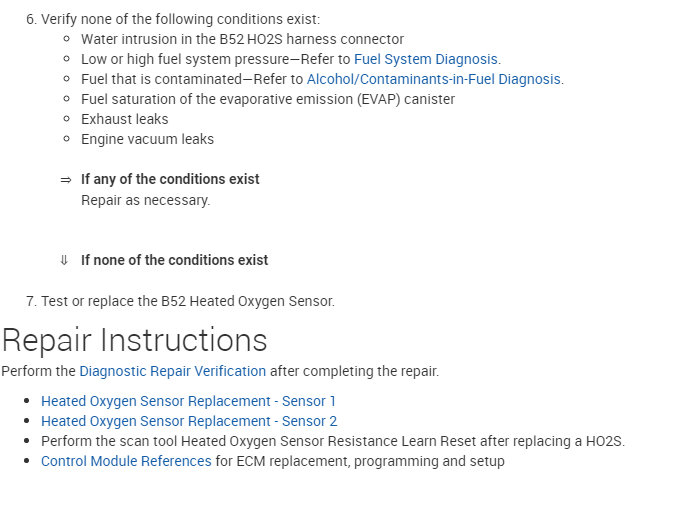Go to Diagnostic Repair Verification

click(x=173, y=371)
